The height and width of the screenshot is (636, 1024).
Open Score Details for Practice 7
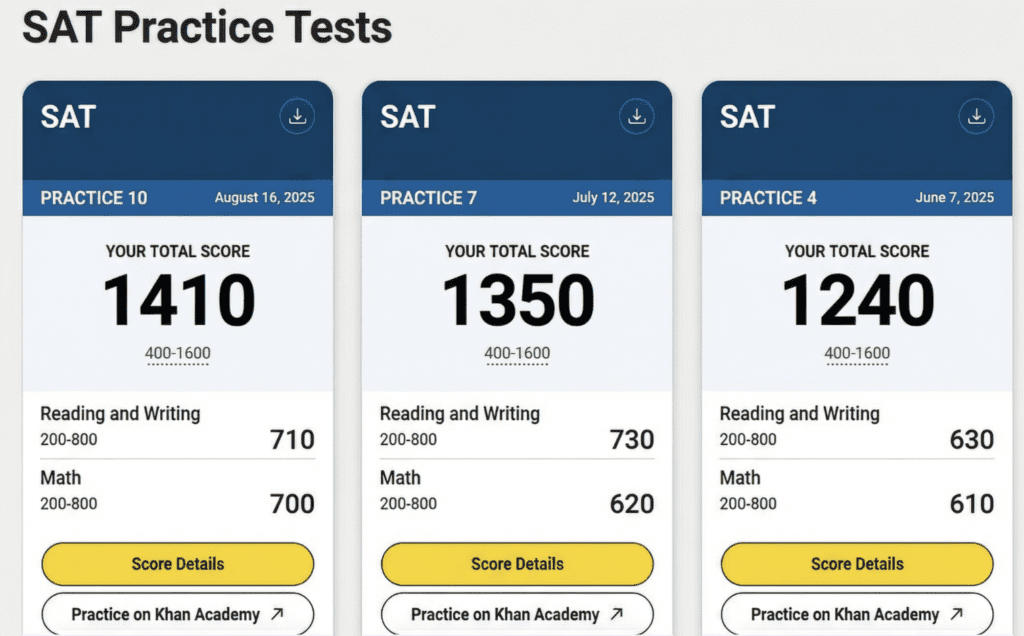click(x=517, y=564)
